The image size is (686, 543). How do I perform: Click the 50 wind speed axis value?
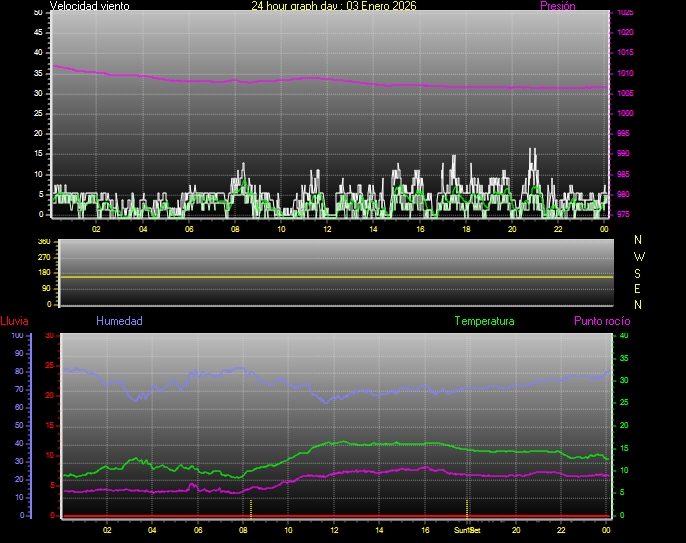[38, 12]
